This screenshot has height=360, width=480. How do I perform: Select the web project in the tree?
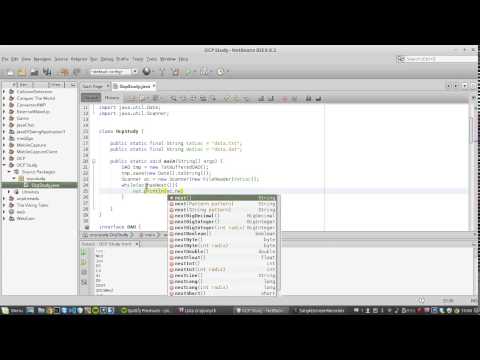click(21, 212)
